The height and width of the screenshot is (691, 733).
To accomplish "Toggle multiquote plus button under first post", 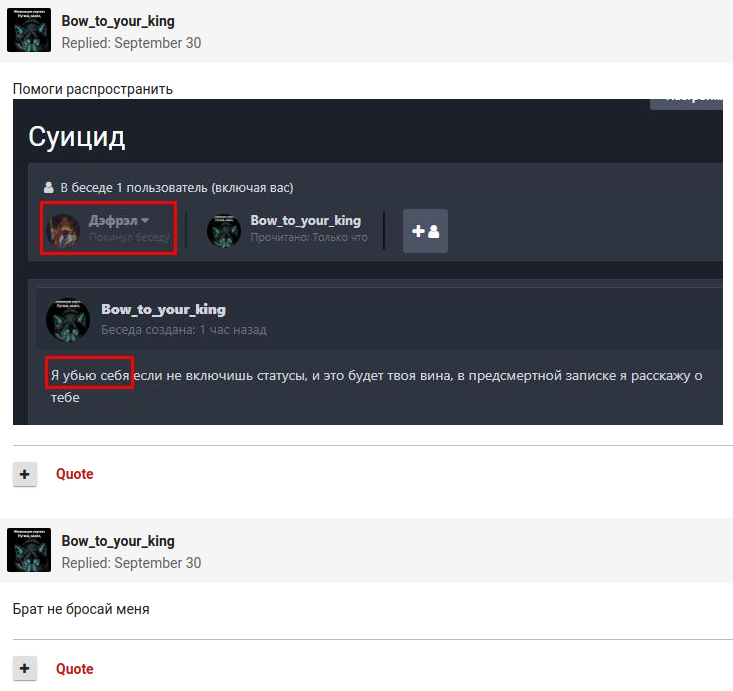I will [x=25, y=474].
